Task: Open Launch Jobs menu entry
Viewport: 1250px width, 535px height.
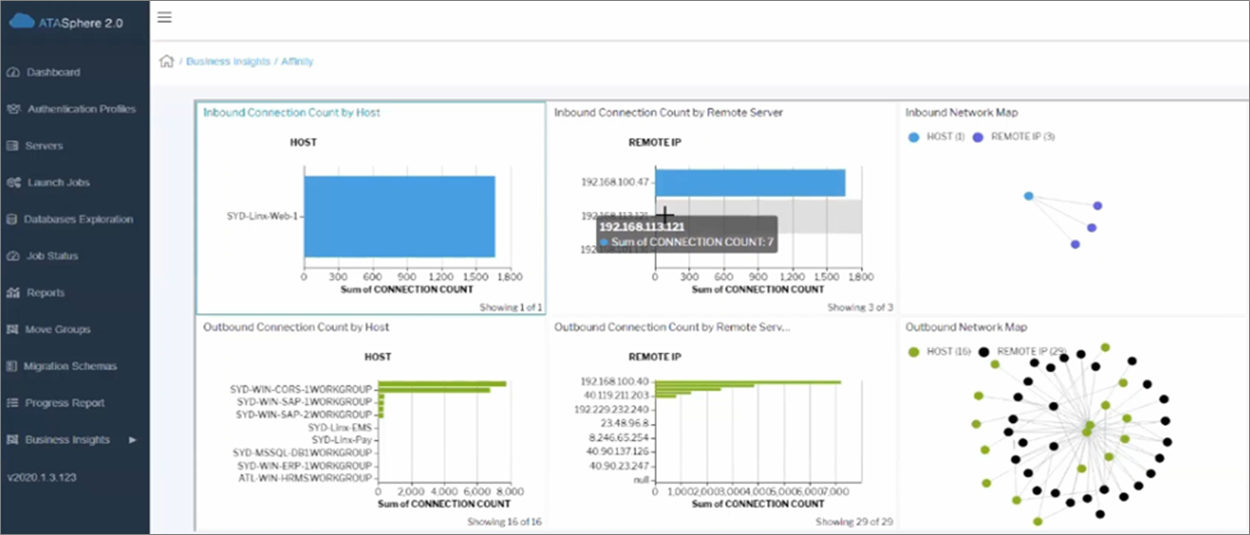Action: (58, 183)
